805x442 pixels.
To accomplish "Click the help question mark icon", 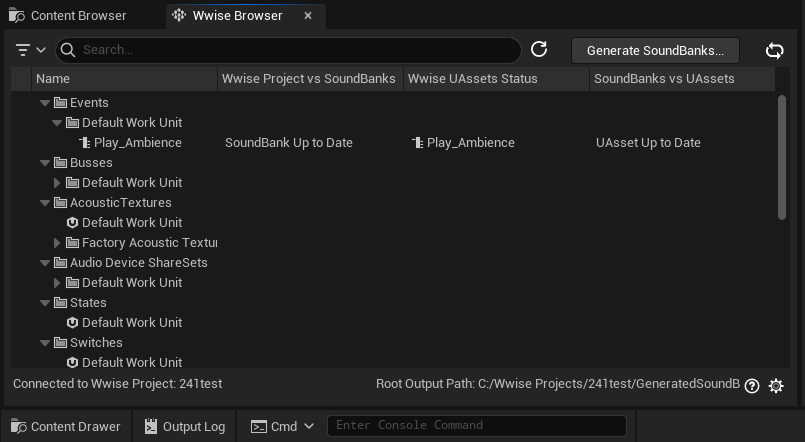I will pyautogui.click(x=752, y=385).
